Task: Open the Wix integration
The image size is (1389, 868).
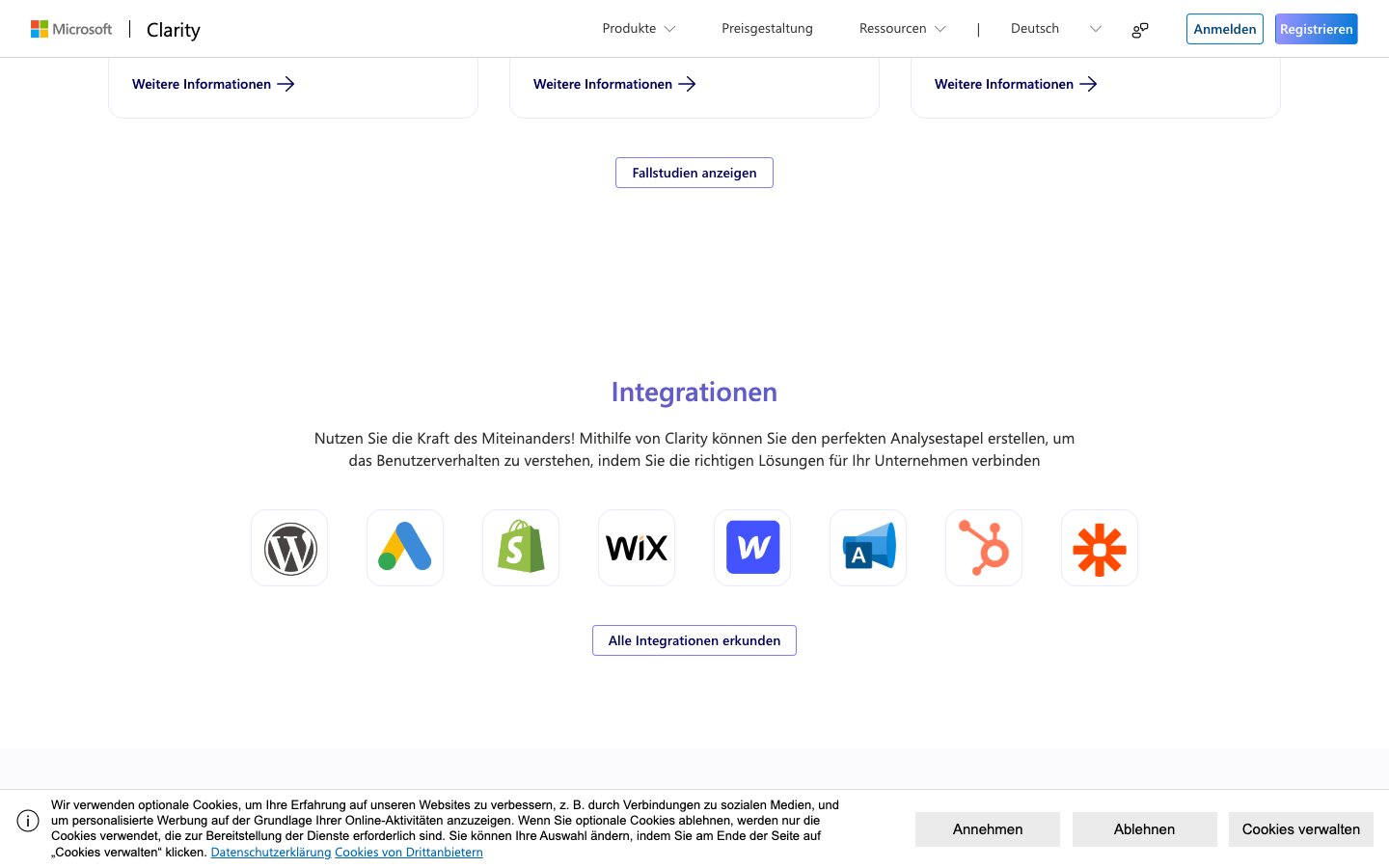Action: pos(637,548)
